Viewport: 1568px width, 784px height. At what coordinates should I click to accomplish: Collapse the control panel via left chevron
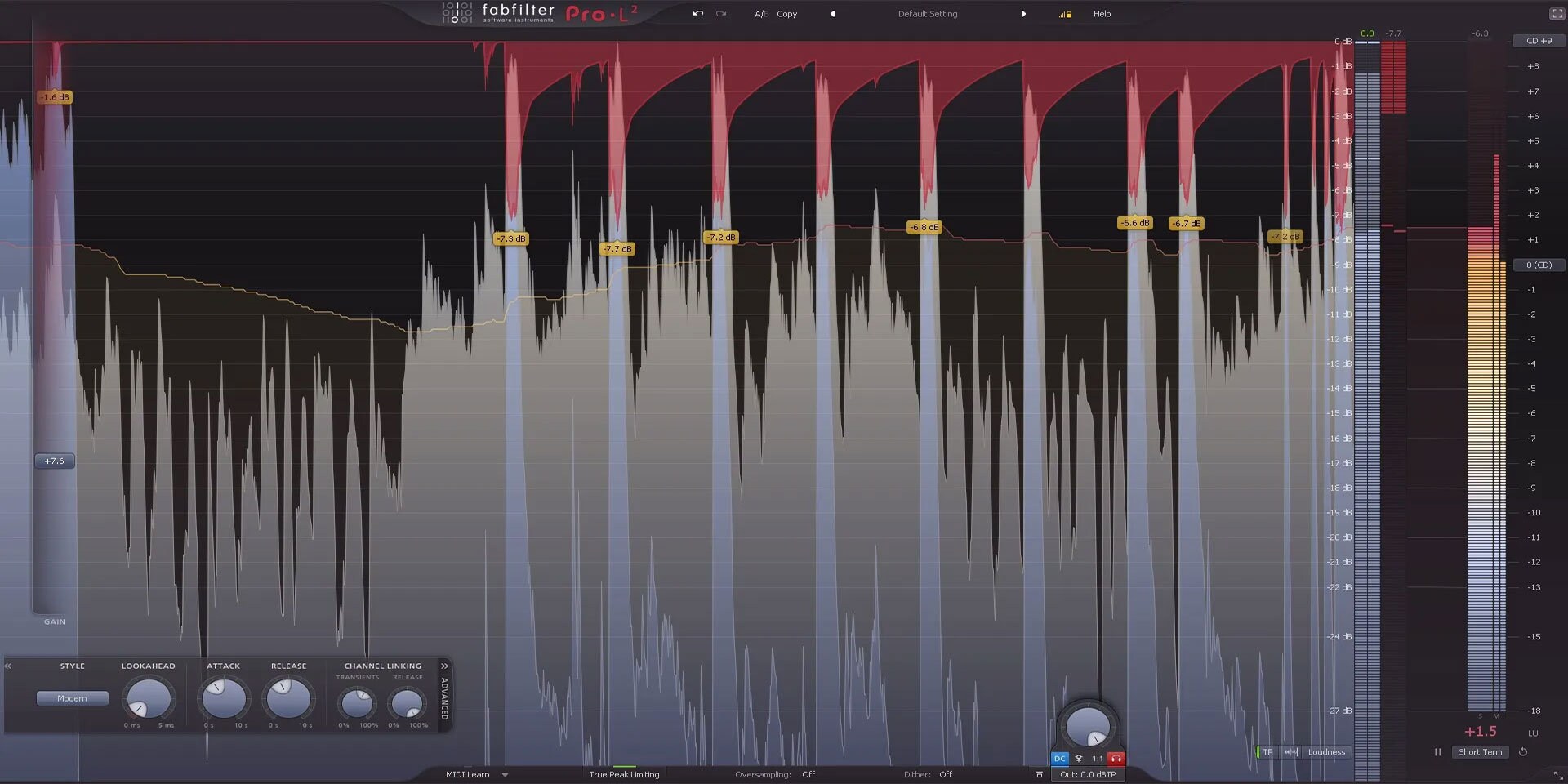pos(8,666)
